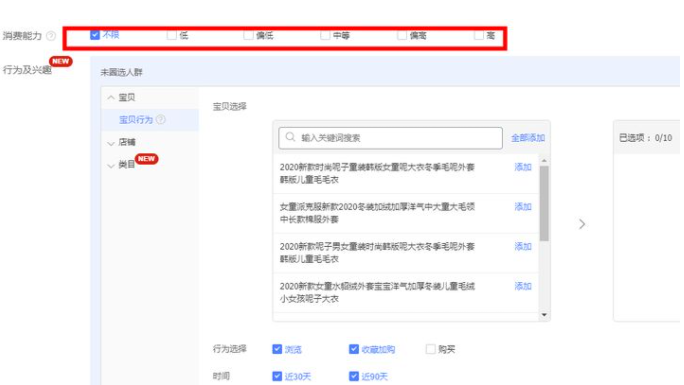Check the 低 spending-power checkbox
The image size is (684, 385).
(171, 35)
